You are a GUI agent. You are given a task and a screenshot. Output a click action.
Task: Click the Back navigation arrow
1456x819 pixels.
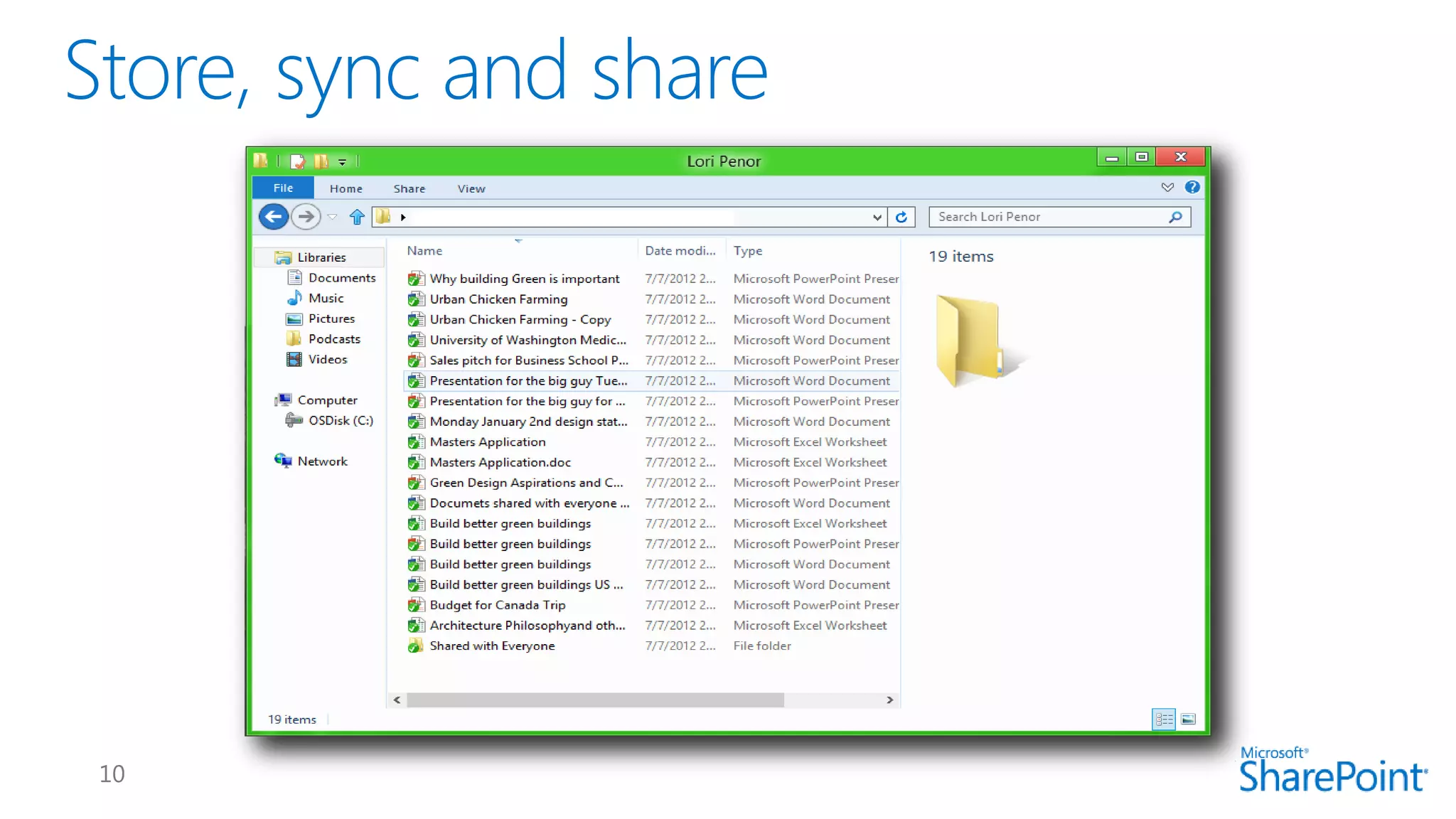pyautogui.click(x=274, y=217)
